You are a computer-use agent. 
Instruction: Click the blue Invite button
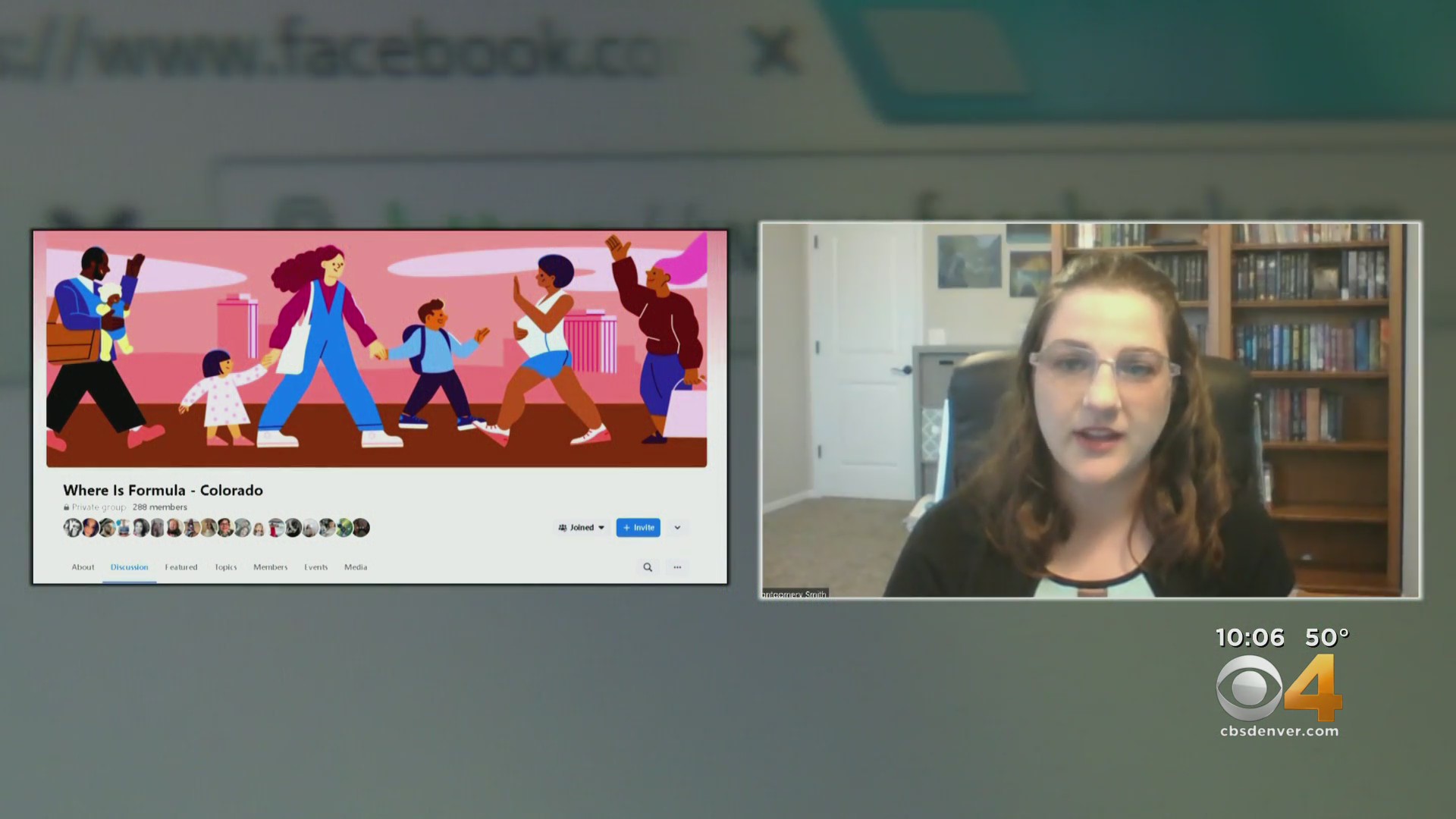639,528
